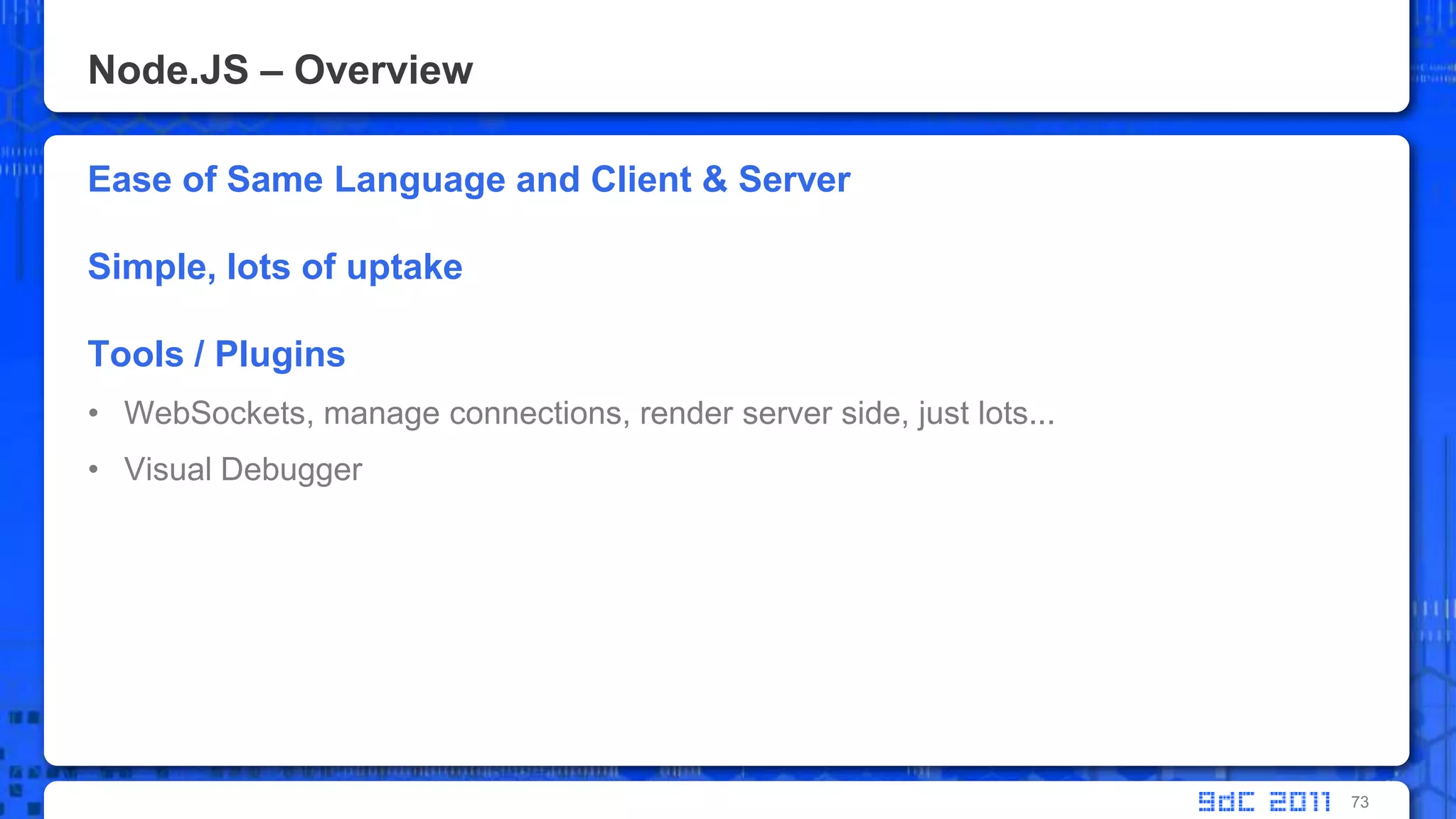
Task: Click the word 'Client' in the first heading
Action: (x=641, y=179)
